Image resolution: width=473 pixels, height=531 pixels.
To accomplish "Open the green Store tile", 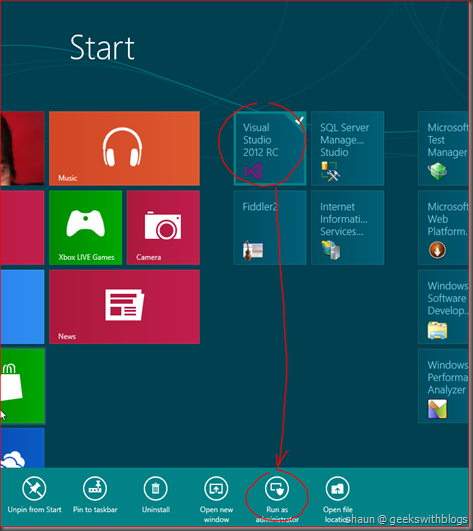I will pos(22,386).
